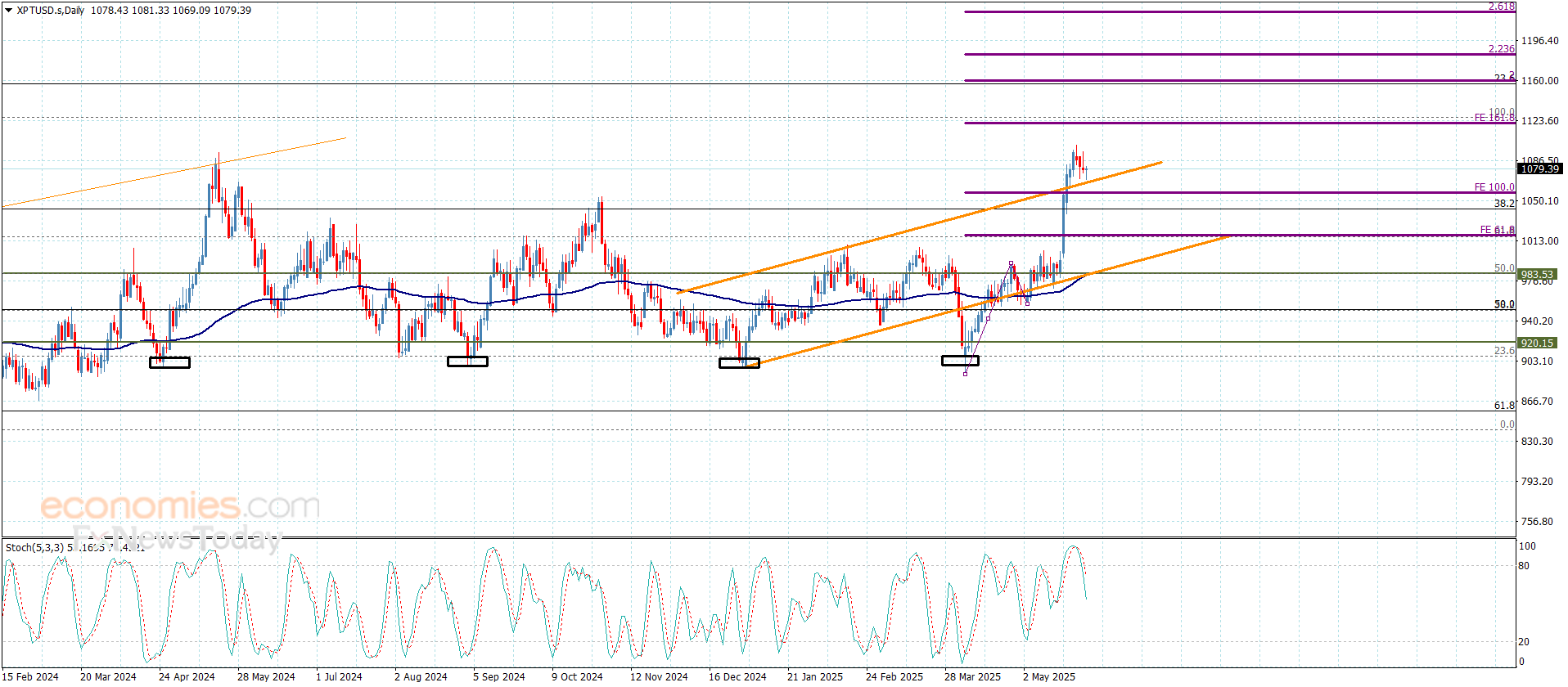Select the 2.236 Fibonacci extension label
Image resolution: width=1568 pixels, height=687 pixels.
click(x=1502, y=49)
